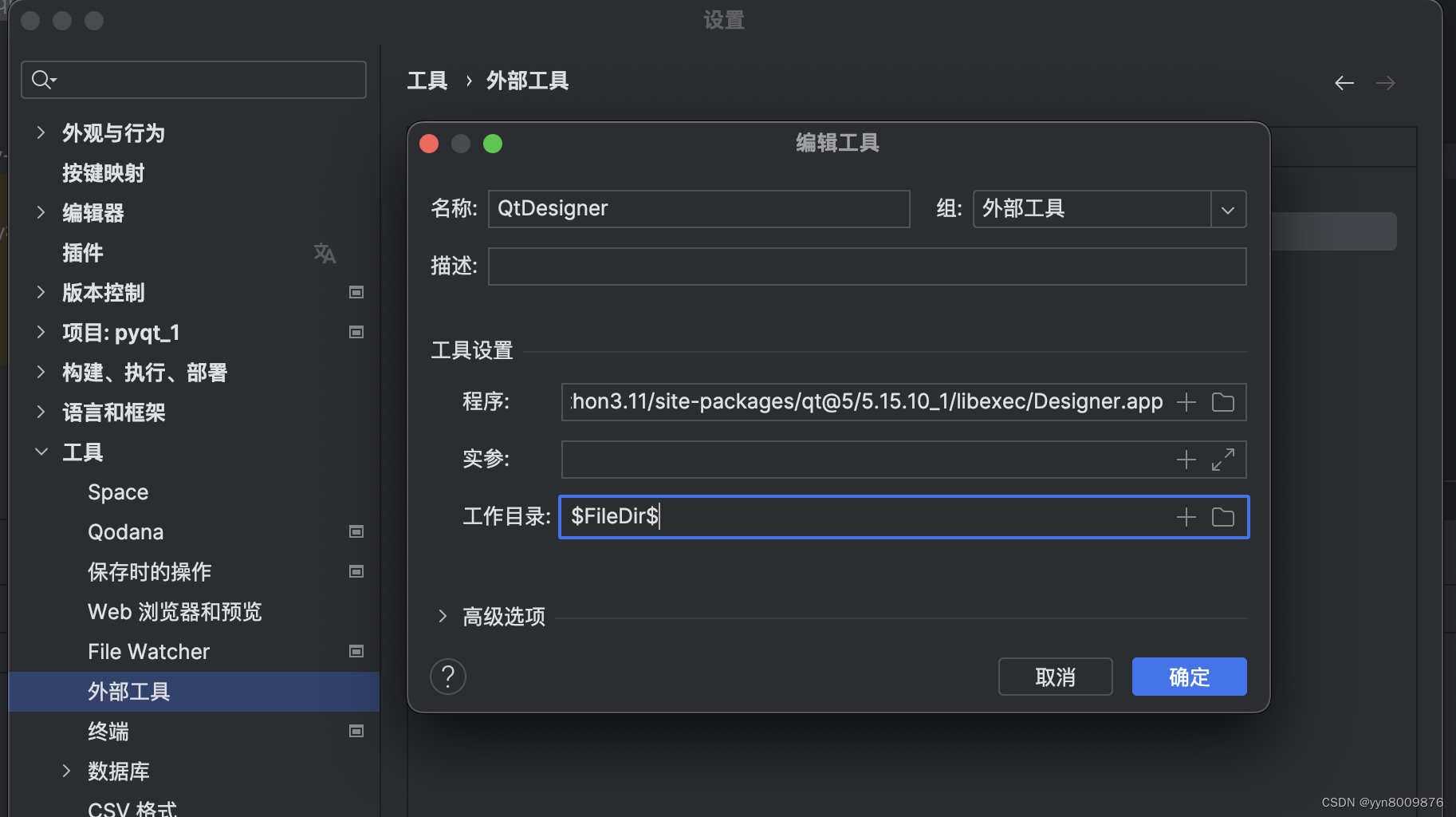Click the back navigation arrow
Screen dimensions: 1456x817
[1344, 82]
